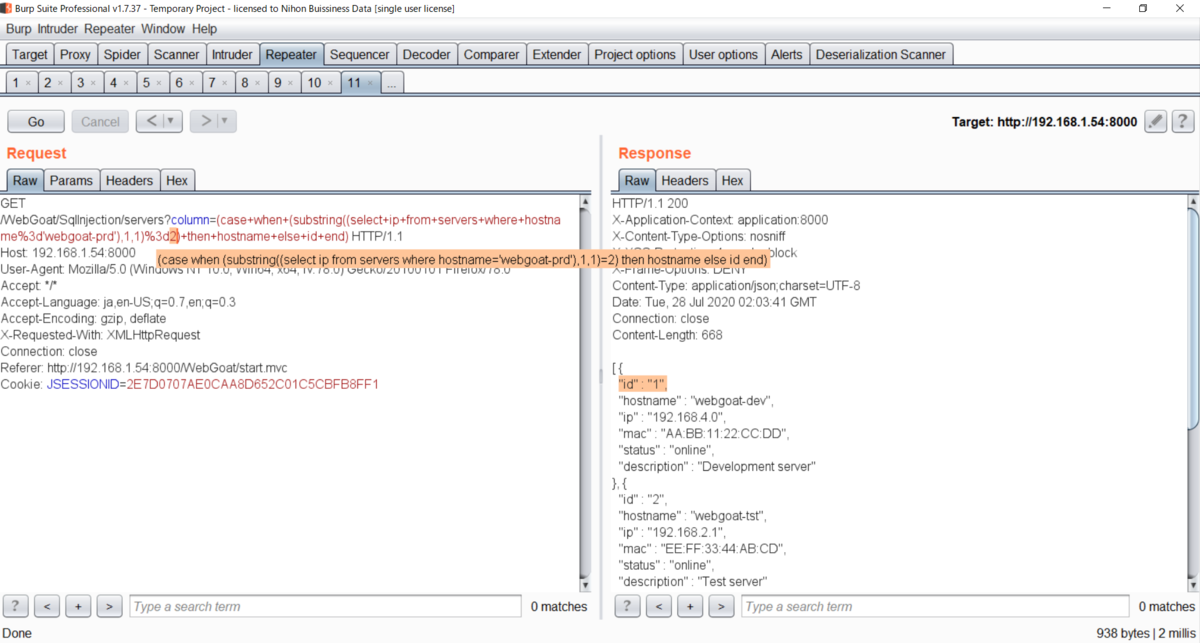Open the Repeater help question icon
Screen dimensions: 1200x643
click(x=1182, y=122)
